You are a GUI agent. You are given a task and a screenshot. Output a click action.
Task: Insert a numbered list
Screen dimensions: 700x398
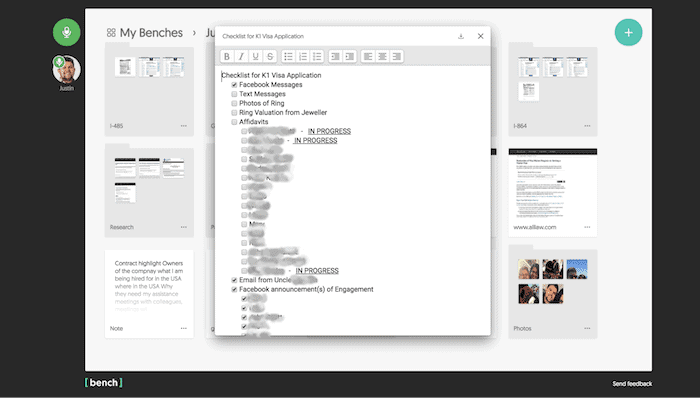pyautogui.click(x=303, y=56)
